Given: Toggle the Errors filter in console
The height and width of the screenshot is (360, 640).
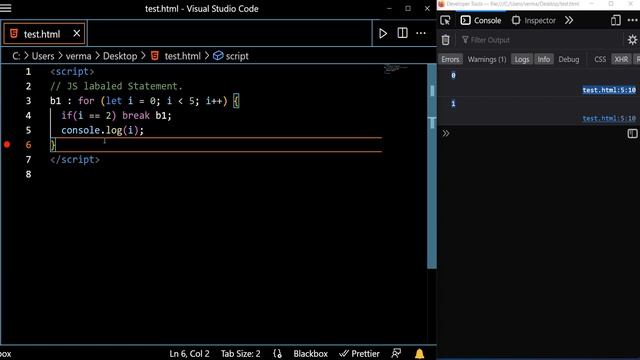Looking at the screenshot, I should (x=450, y=59).
